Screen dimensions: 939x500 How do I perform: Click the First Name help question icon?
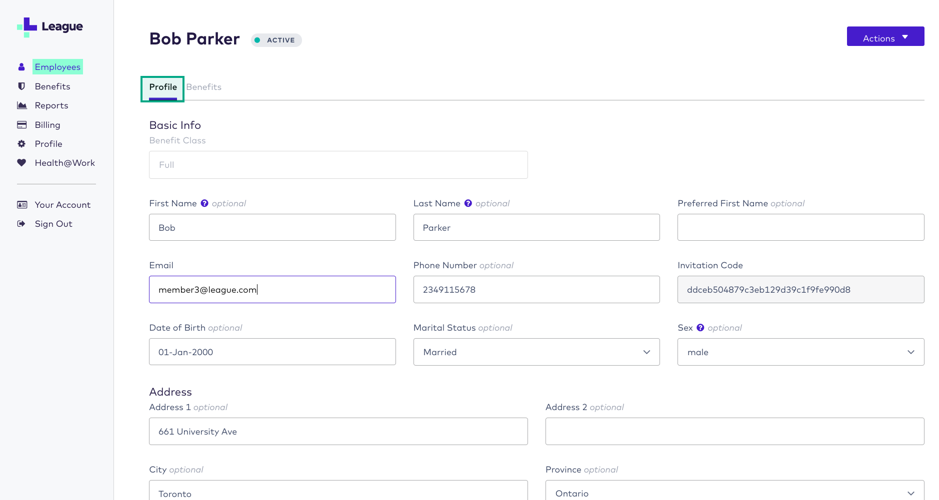pos(205,203)
